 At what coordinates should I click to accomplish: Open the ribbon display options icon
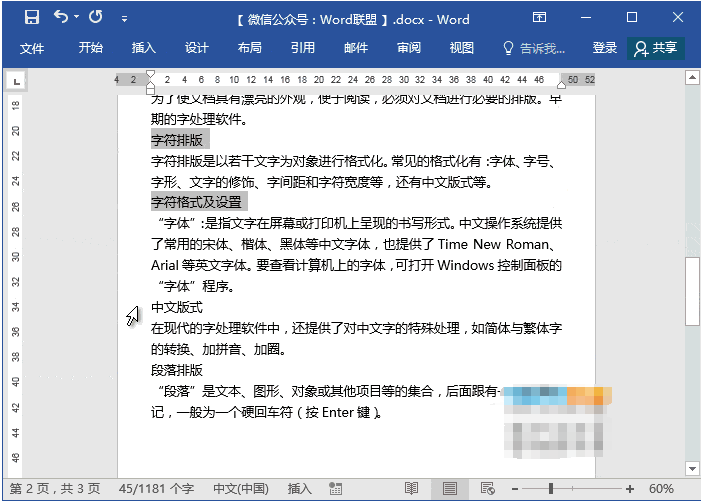(539, 18)
